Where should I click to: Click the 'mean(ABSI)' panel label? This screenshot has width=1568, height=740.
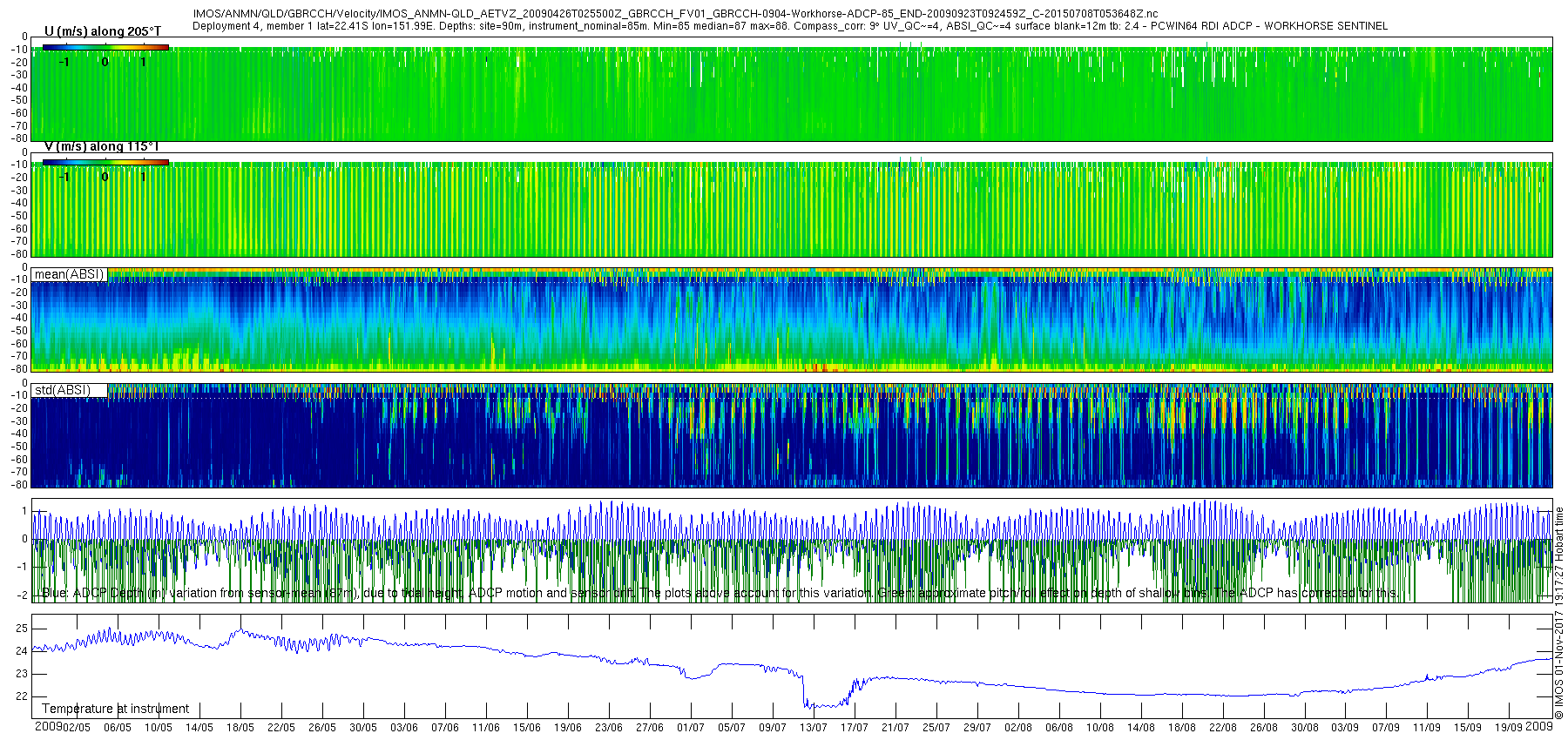click(69, 274)
